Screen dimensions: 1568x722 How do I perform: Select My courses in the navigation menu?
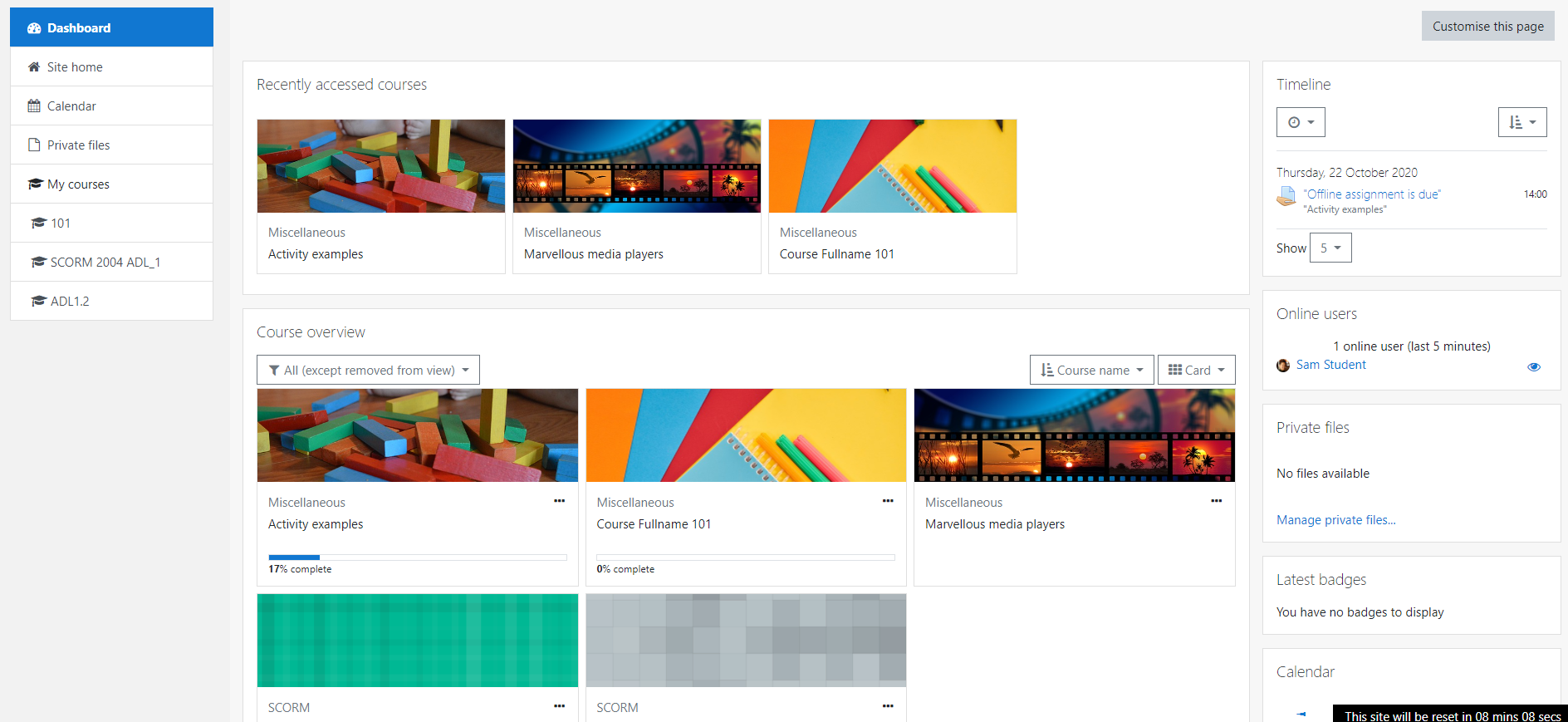coord(111,184)
